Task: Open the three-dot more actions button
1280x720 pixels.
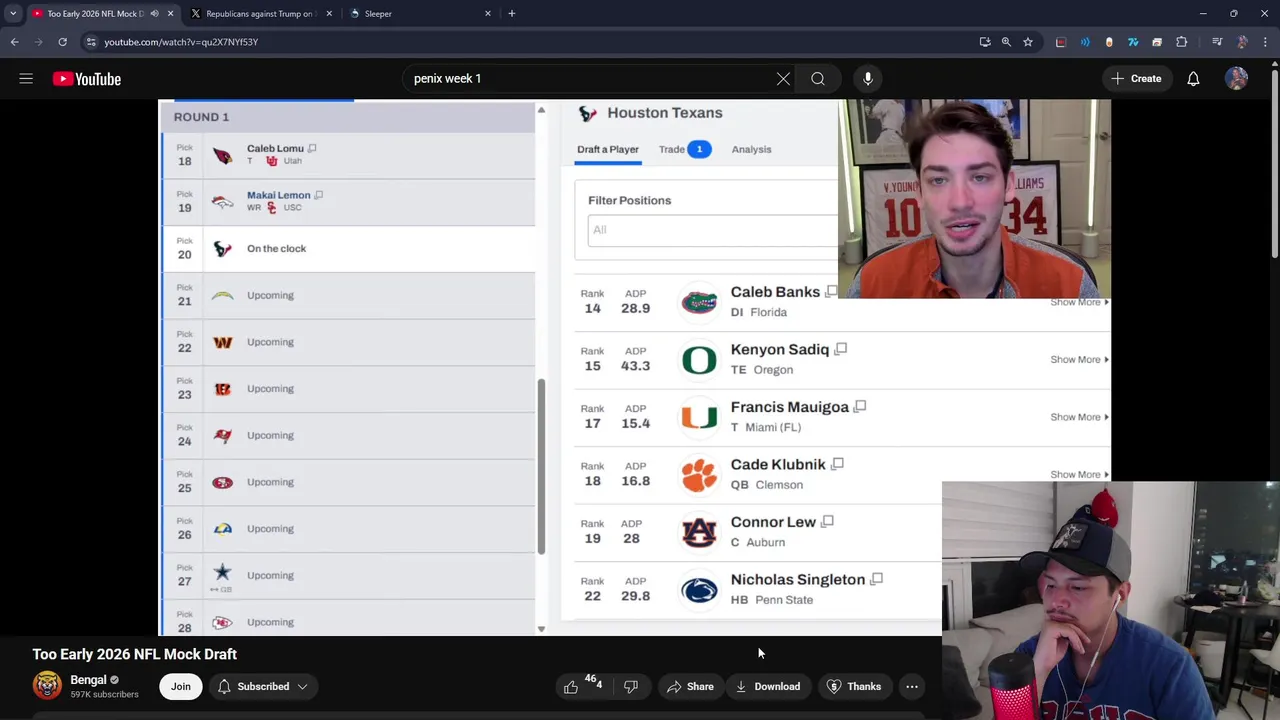Action: [912, 687]
